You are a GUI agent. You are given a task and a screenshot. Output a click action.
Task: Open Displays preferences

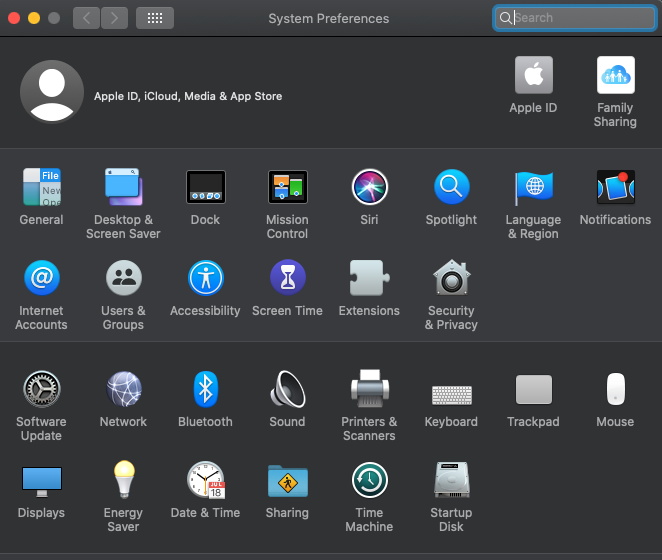click(x=41, y=481)
